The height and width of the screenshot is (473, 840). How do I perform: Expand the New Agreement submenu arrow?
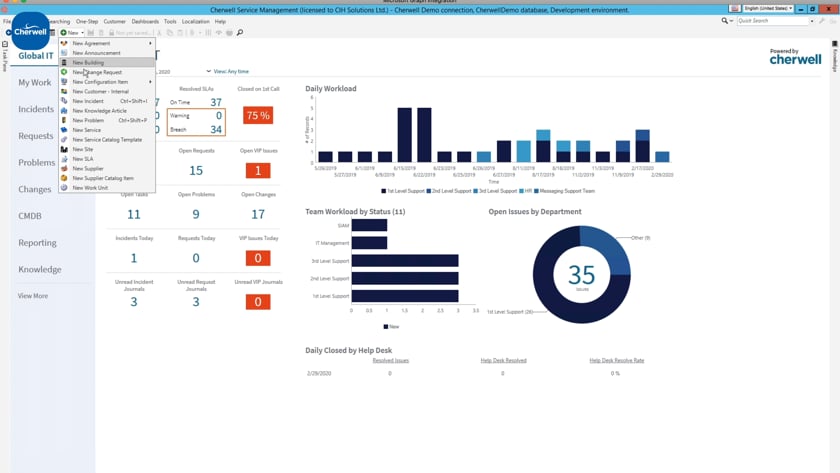coord(150,43)
